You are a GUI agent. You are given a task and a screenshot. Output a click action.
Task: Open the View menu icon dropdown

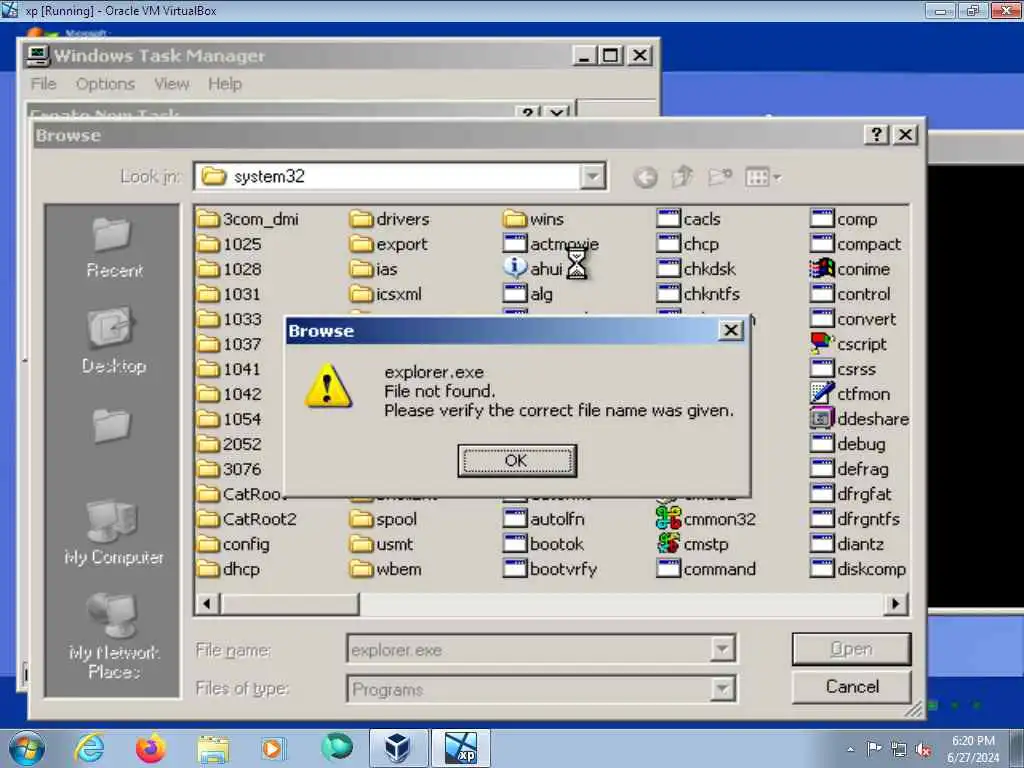763,177
